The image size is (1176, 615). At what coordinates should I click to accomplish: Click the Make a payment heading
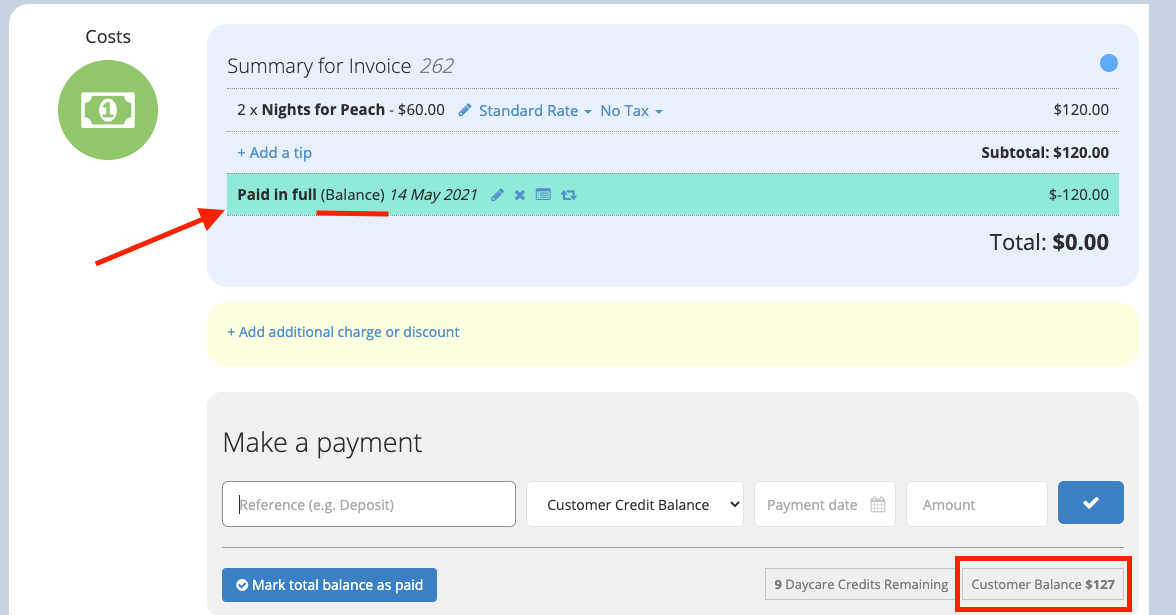coord(322,442)
